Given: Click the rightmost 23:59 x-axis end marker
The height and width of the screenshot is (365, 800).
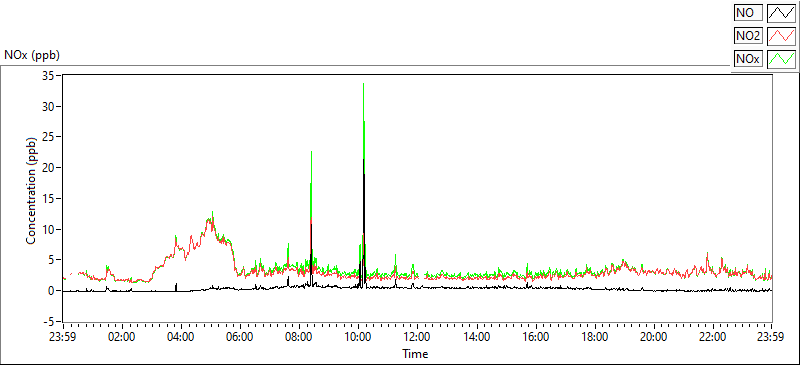Looking at the screenshot, I should click(x=772, y=337).
